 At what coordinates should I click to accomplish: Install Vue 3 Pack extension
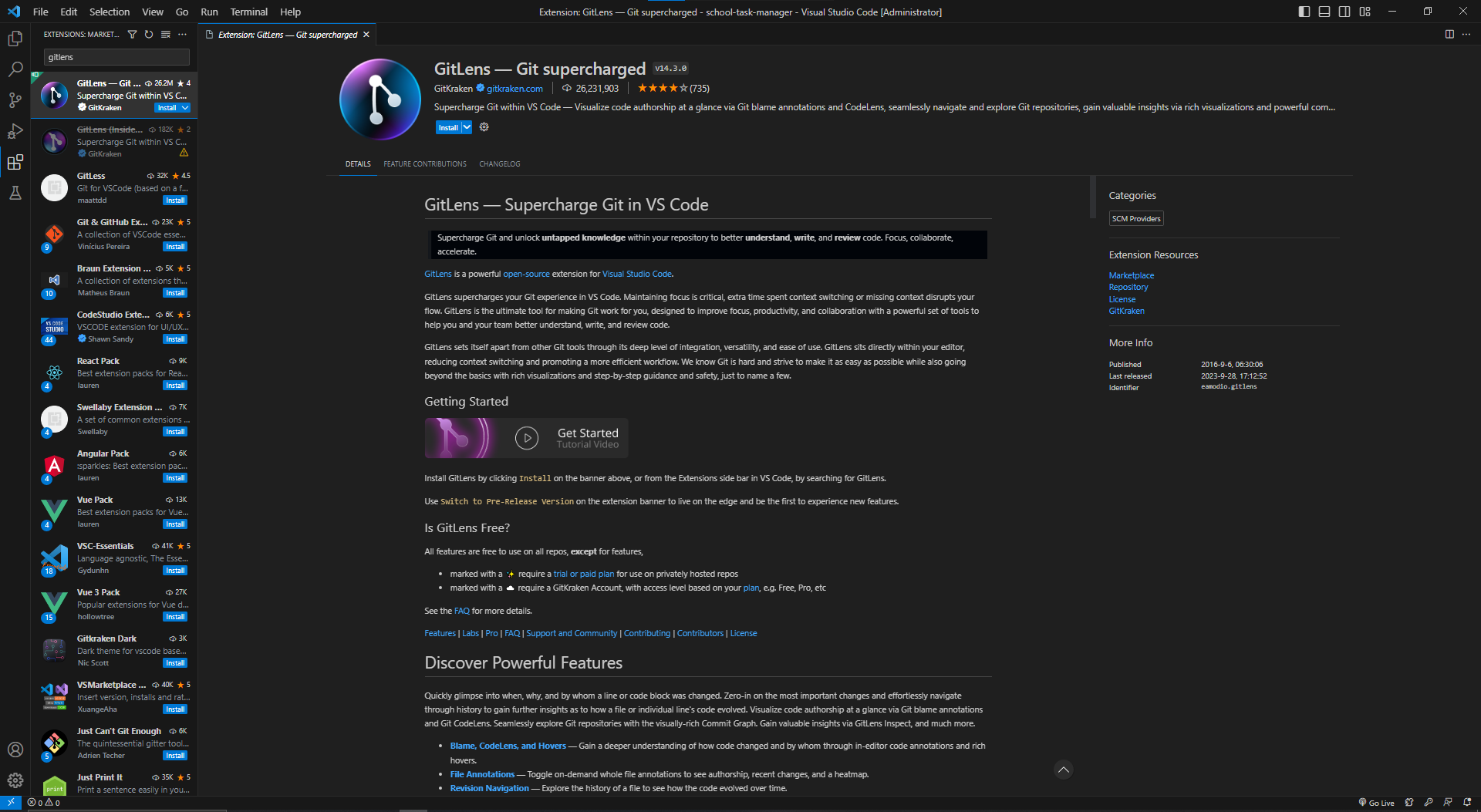[x=175, y=617]
